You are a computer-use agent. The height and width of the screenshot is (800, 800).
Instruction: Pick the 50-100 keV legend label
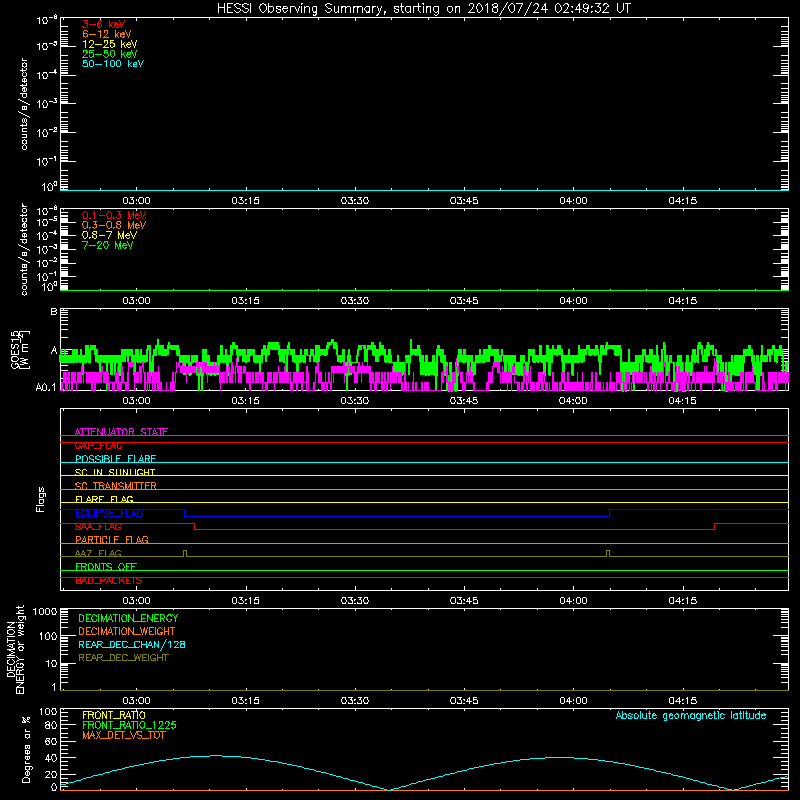coord(113,64)
